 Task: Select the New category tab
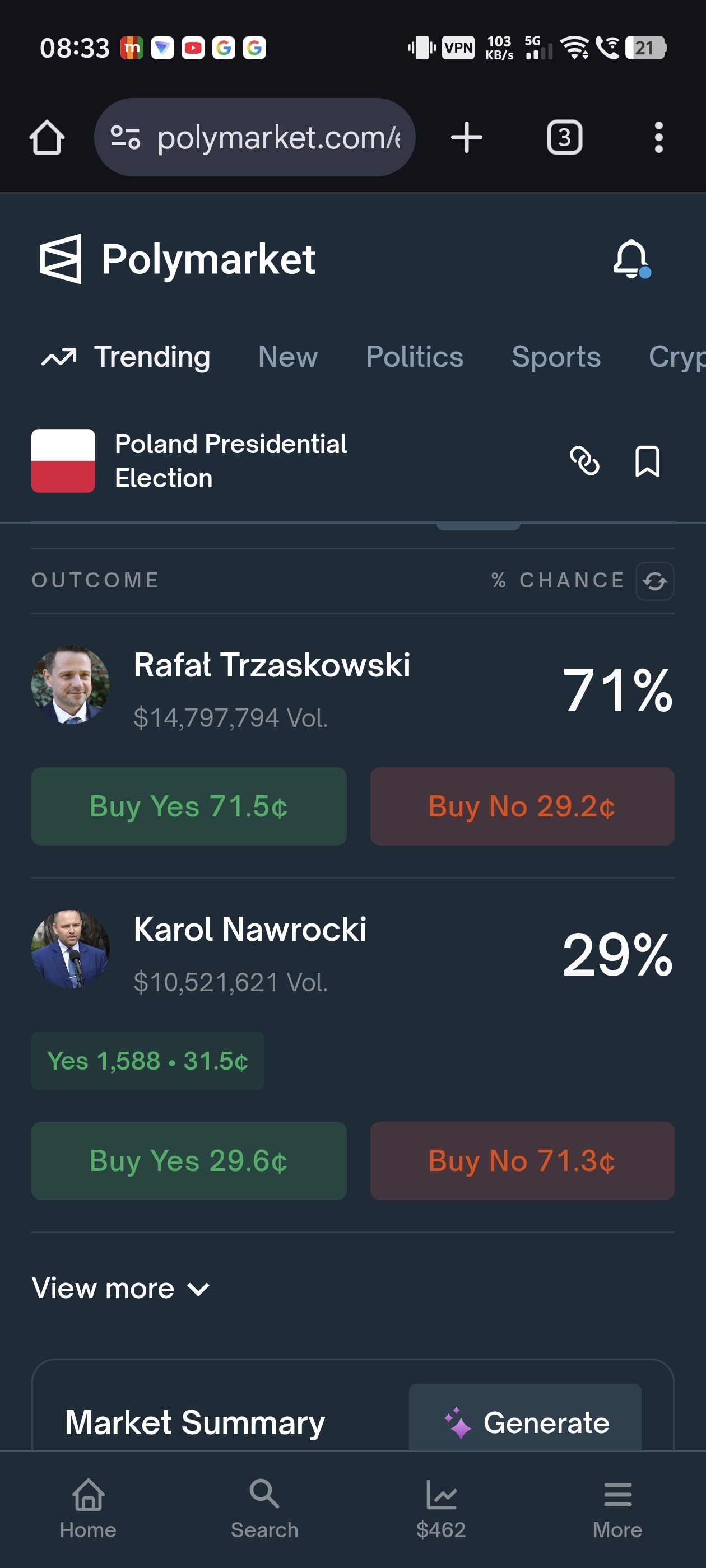(x=287, y=357)
